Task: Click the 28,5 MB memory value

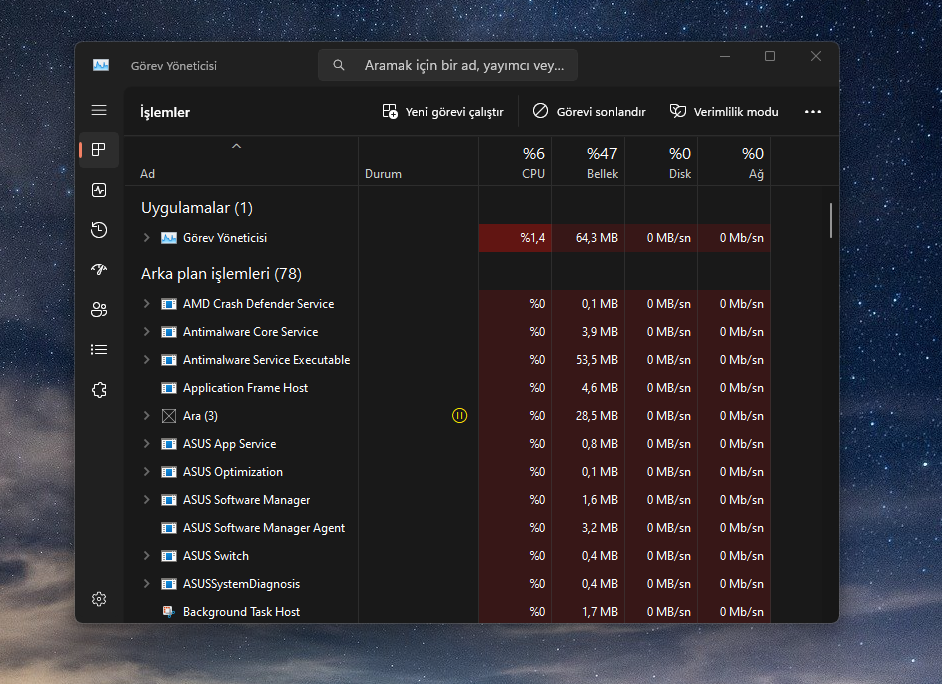Action: coord(597,416)
